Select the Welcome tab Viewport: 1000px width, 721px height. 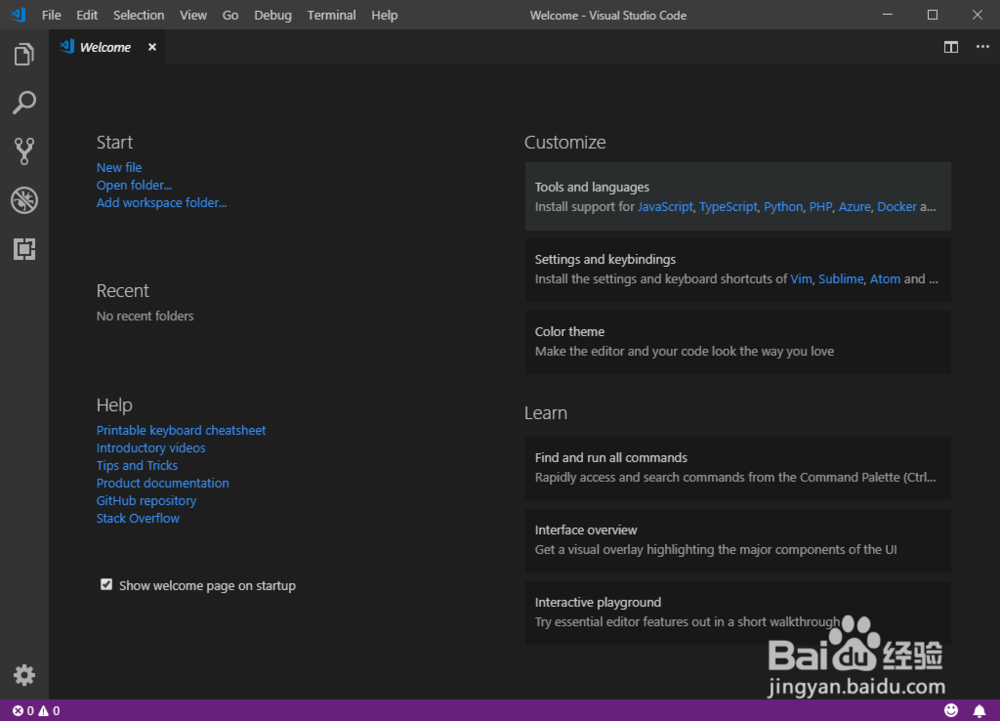tap(105, 47)
